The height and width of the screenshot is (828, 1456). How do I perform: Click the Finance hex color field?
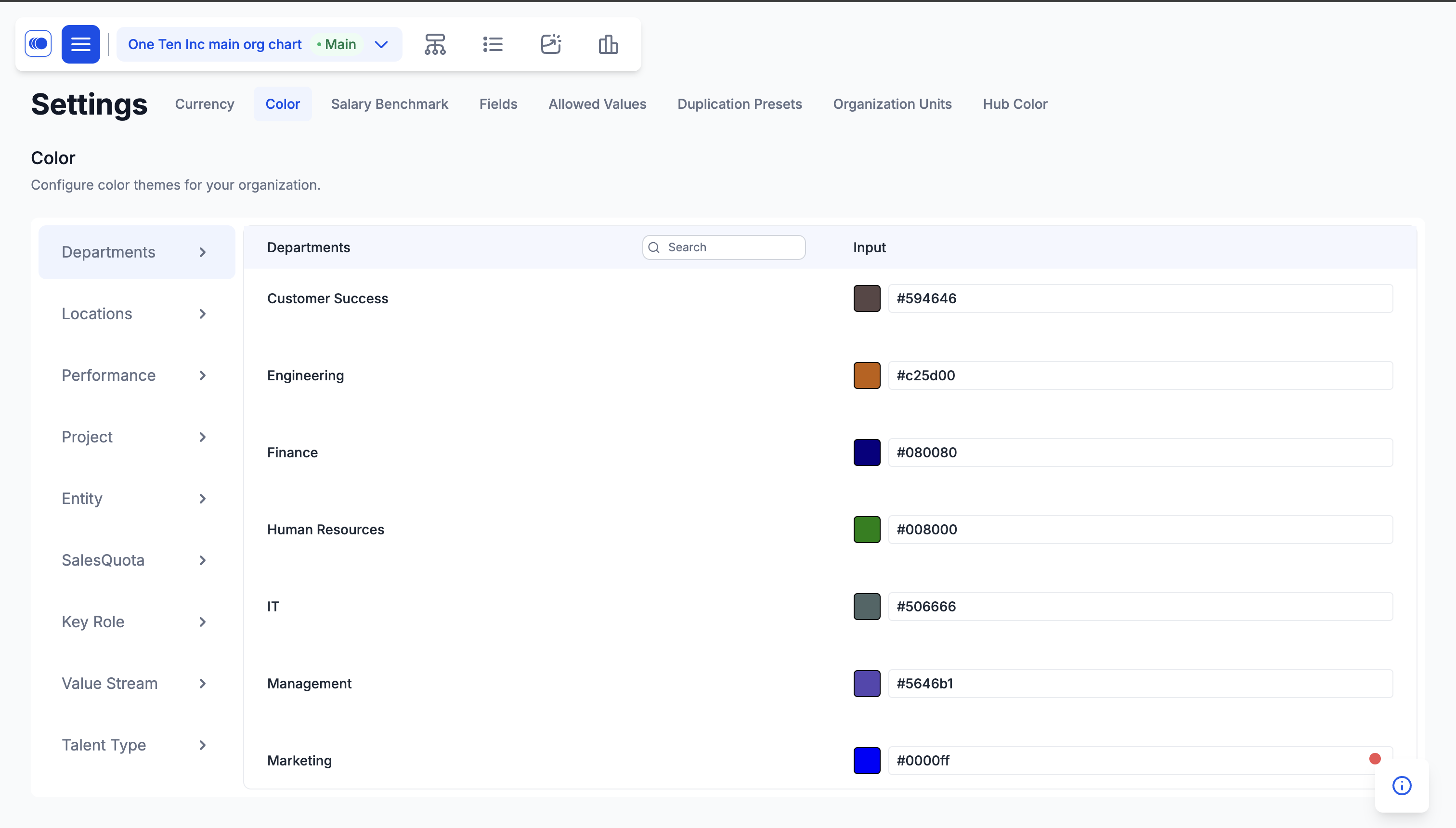coord(1140,453)
